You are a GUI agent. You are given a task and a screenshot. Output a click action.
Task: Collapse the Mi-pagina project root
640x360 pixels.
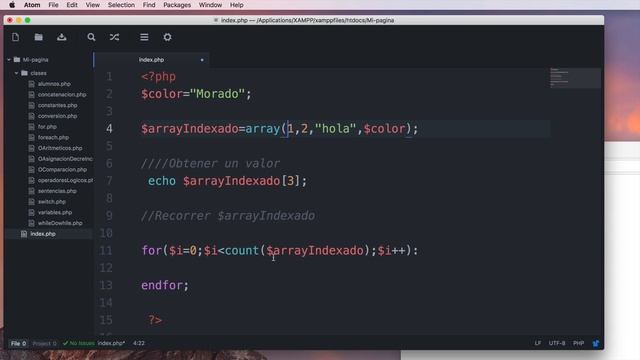[9, 60]
